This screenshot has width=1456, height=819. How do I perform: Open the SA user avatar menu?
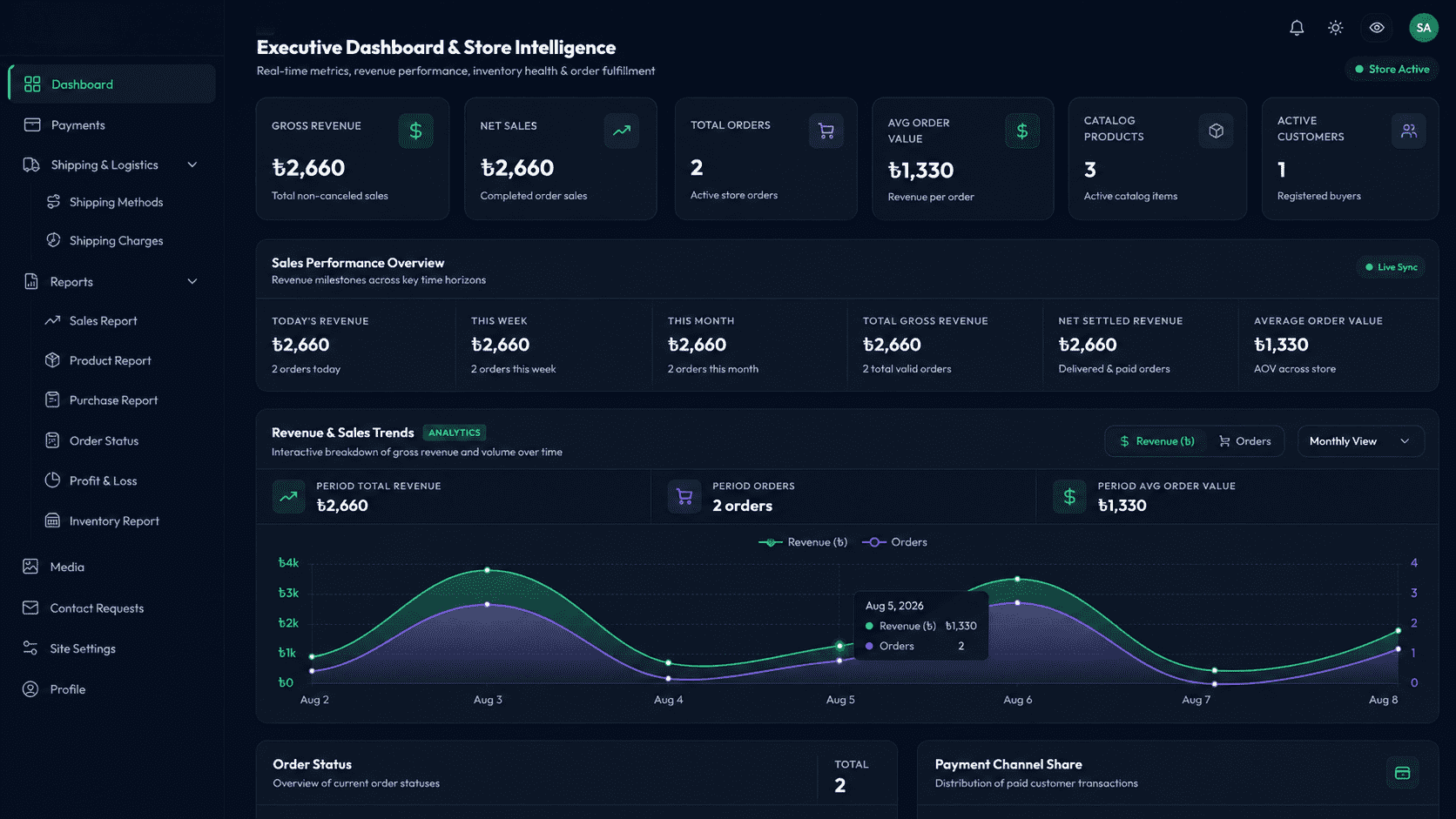coord(1424,28)
